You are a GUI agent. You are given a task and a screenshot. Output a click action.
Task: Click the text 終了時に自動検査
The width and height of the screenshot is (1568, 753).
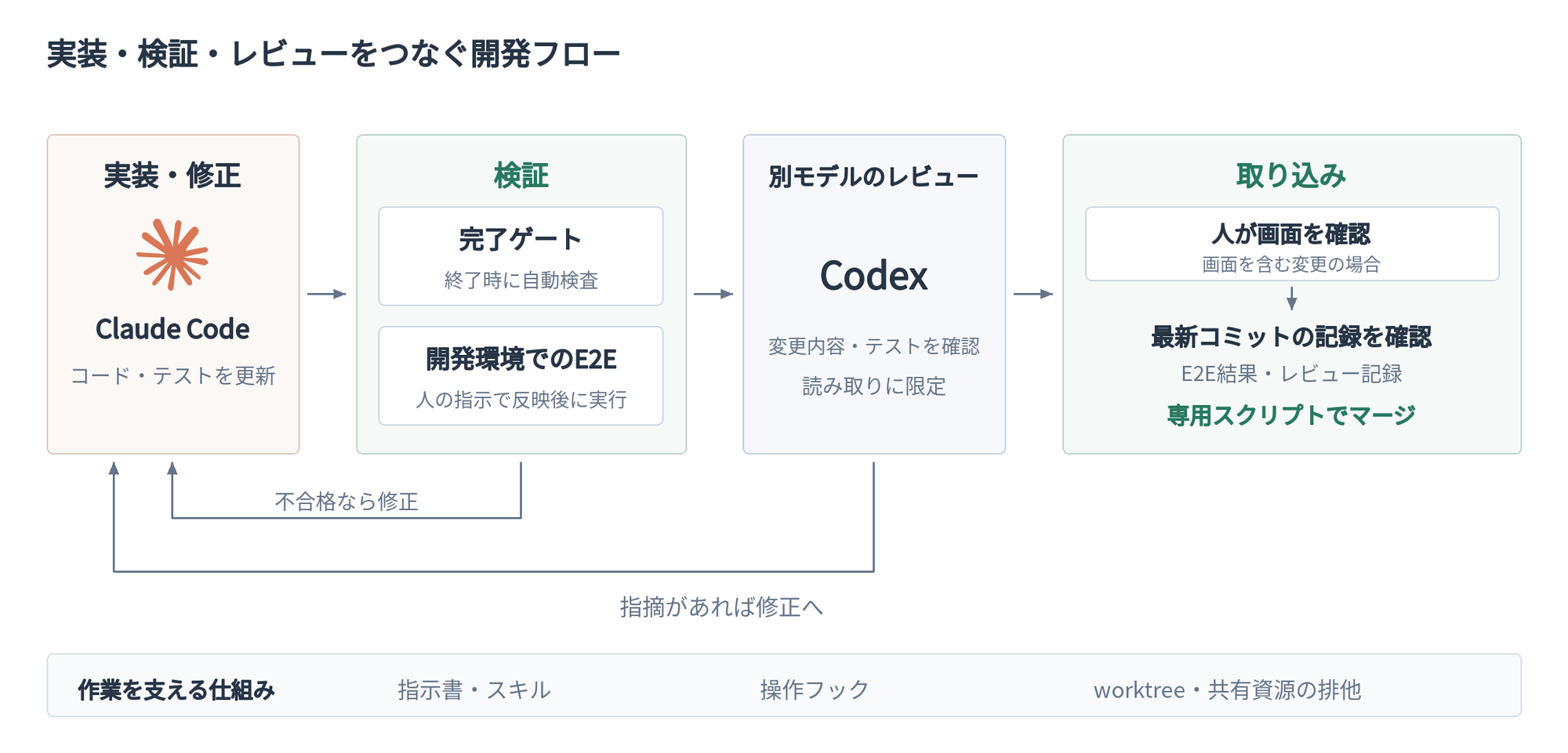click(x=521, y=281)
